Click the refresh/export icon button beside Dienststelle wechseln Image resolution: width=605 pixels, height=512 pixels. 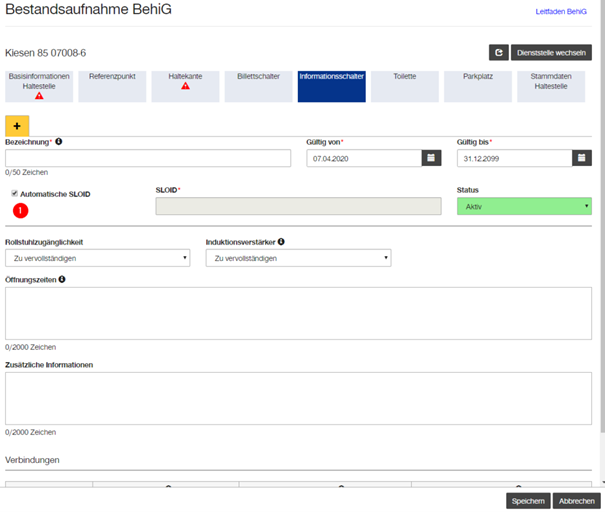pyautogui.click(x=499, y=52)
